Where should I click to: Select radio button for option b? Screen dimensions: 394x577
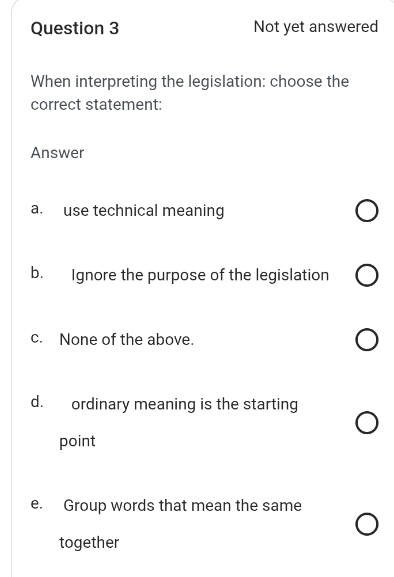click(367, 275)
